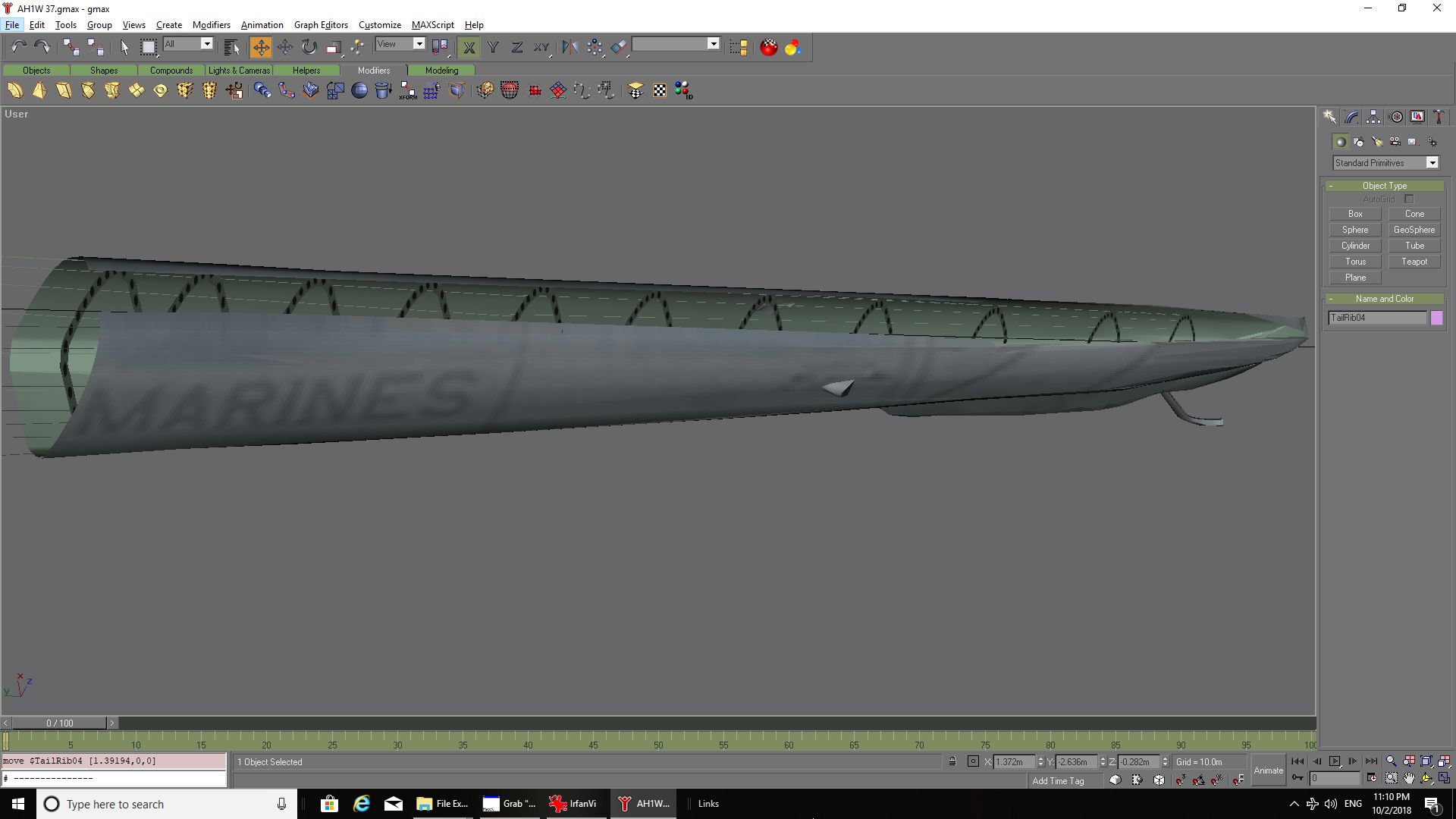Viewport: 1456px width, 819px height.
Task: Activate the Mirror Selected Objects tool
Action: 570,47
